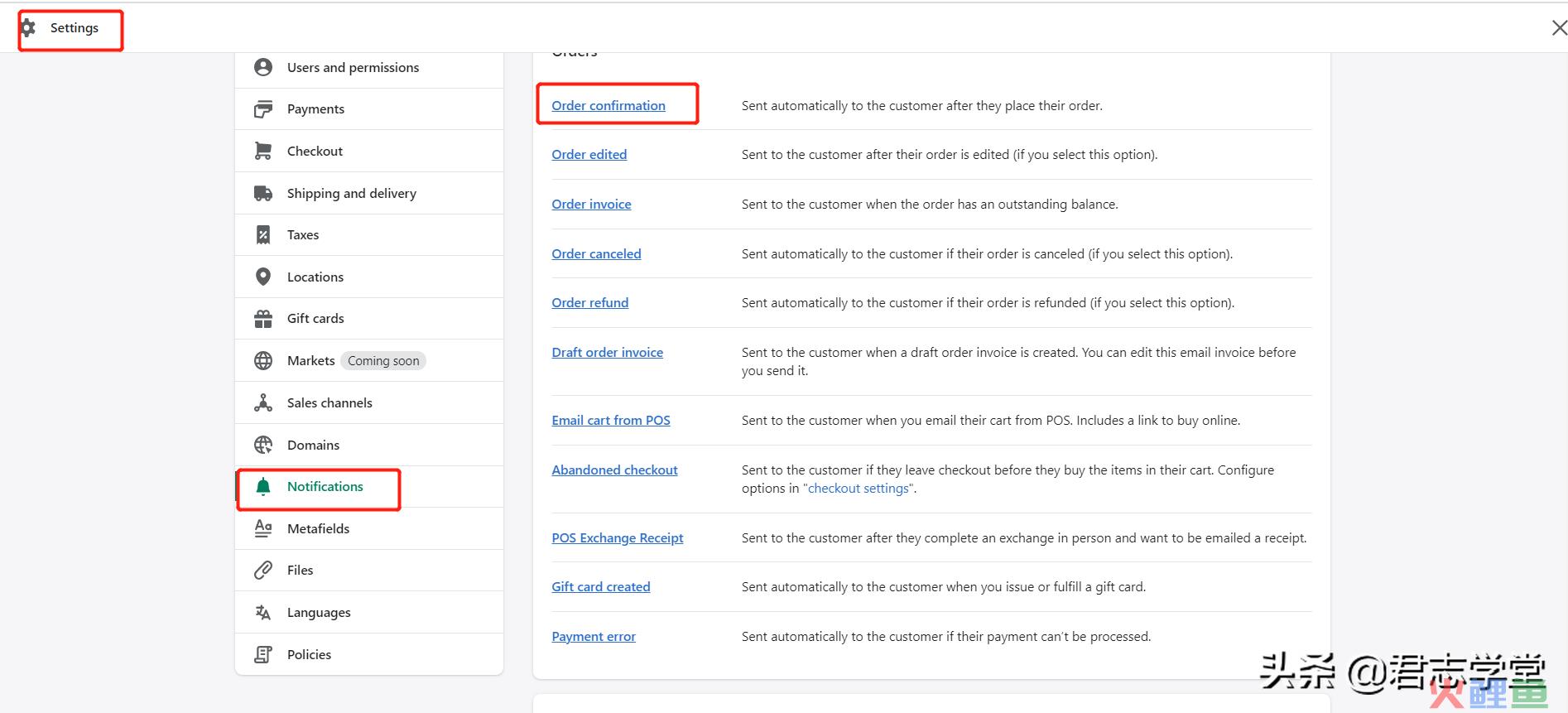Click the Users and permissions person icon
The image size is (1568, 713).
point(263,67)
